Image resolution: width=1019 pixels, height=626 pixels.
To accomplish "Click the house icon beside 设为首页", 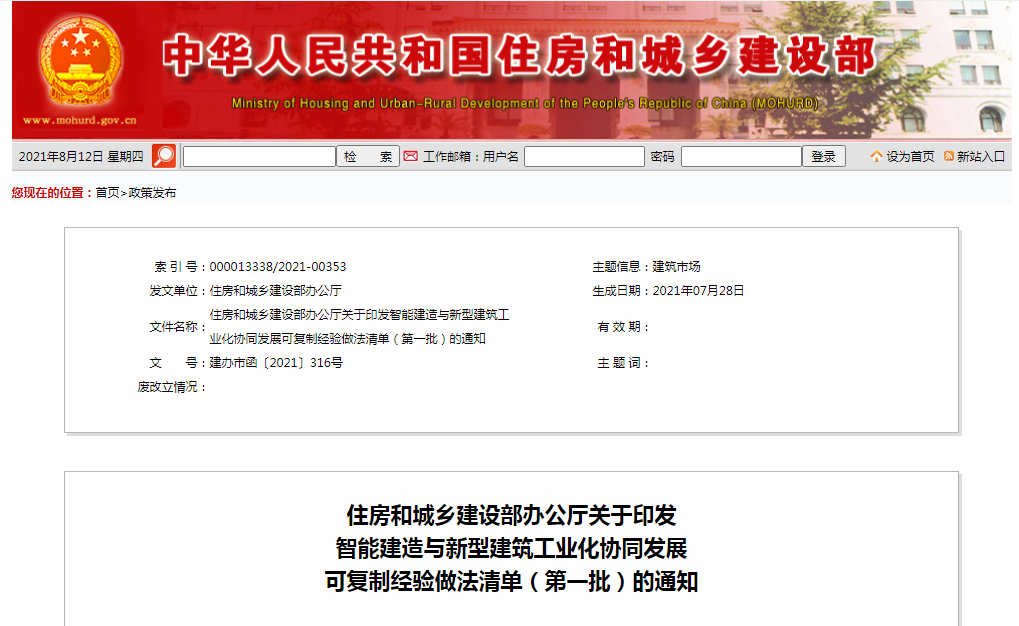I will pyautogui.click(x=877, y=156).
